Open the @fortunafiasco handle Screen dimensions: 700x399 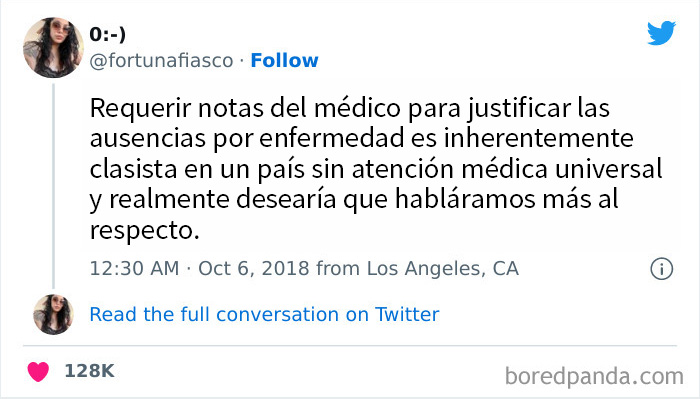[162, 61]
